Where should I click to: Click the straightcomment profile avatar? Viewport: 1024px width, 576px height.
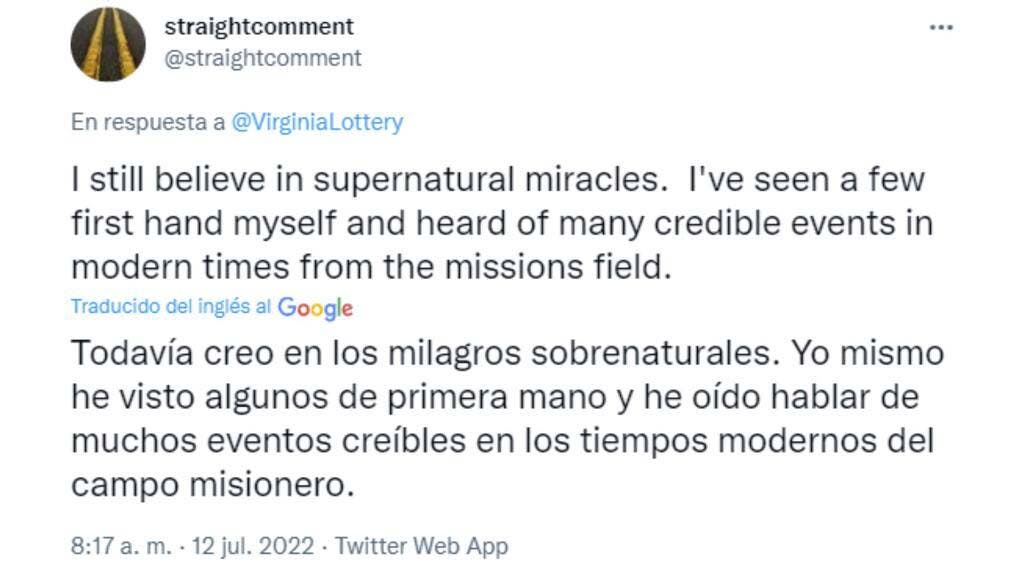108,44
